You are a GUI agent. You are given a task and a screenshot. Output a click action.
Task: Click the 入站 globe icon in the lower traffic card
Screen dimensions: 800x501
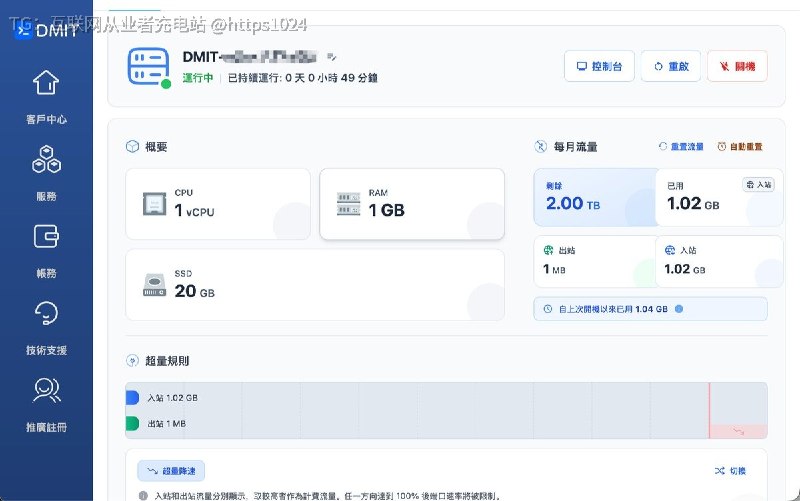tap(670, 250)
